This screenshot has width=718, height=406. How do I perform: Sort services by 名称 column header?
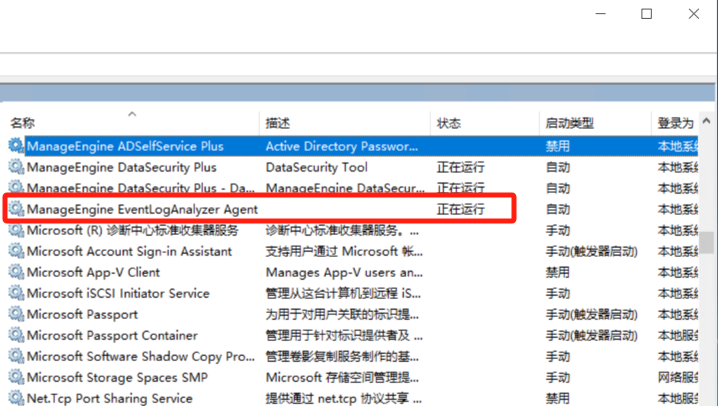pyautogui.click(x=23, y=123)
